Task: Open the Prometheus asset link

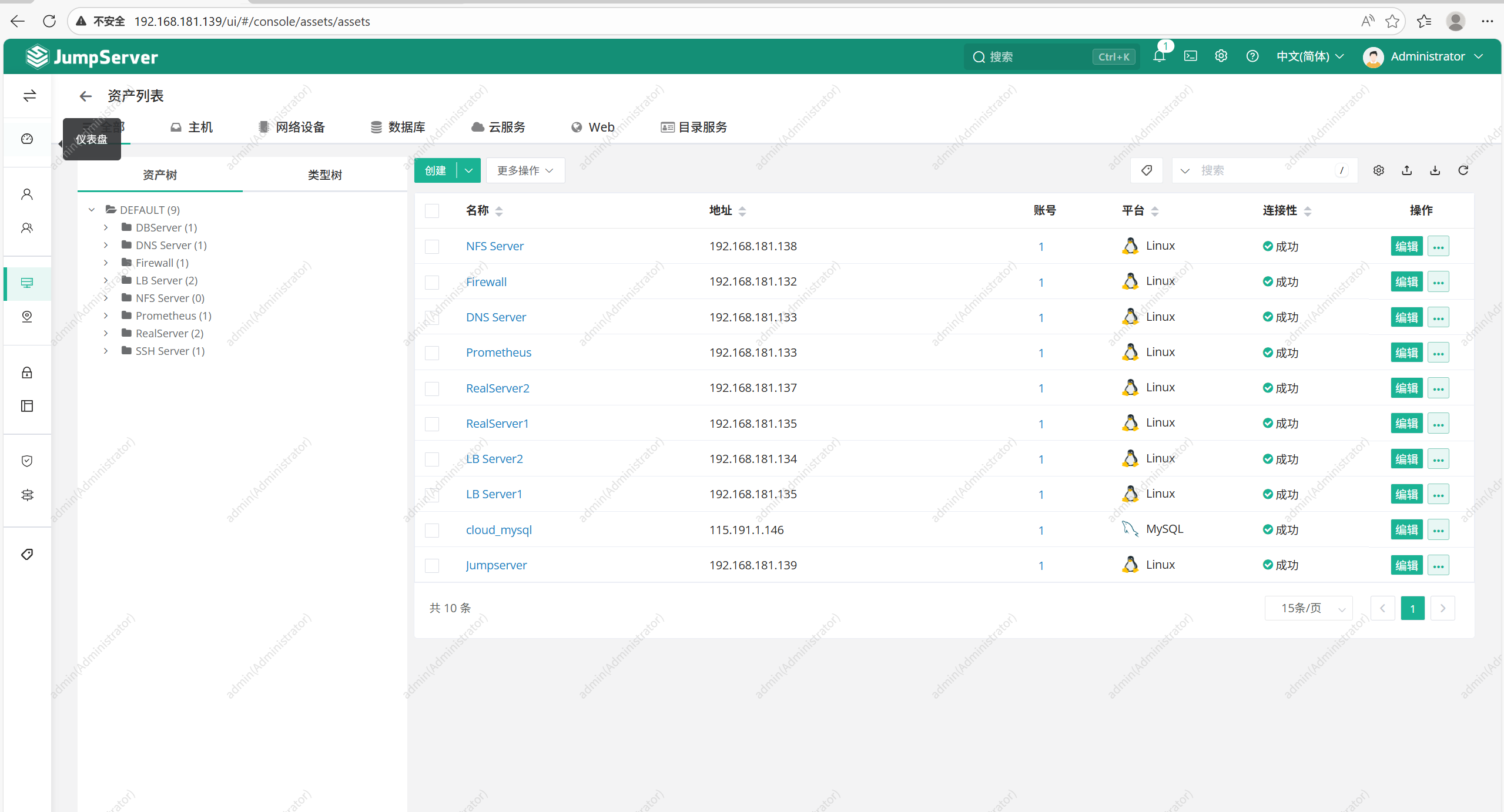Action: [x=498, y=353]
